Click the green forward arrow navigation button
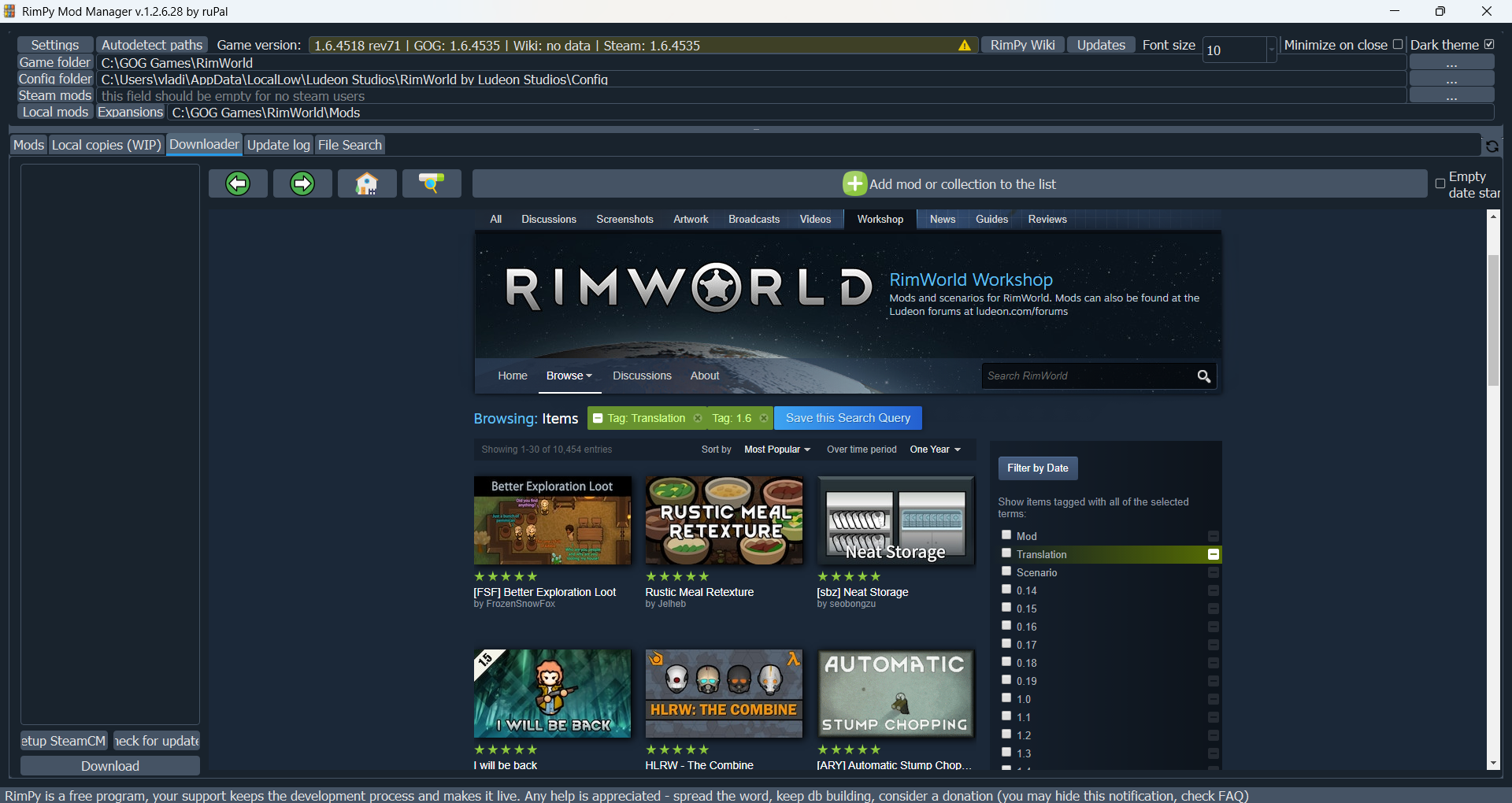This screenshot has width=1512, height=803. coord(302,183)
